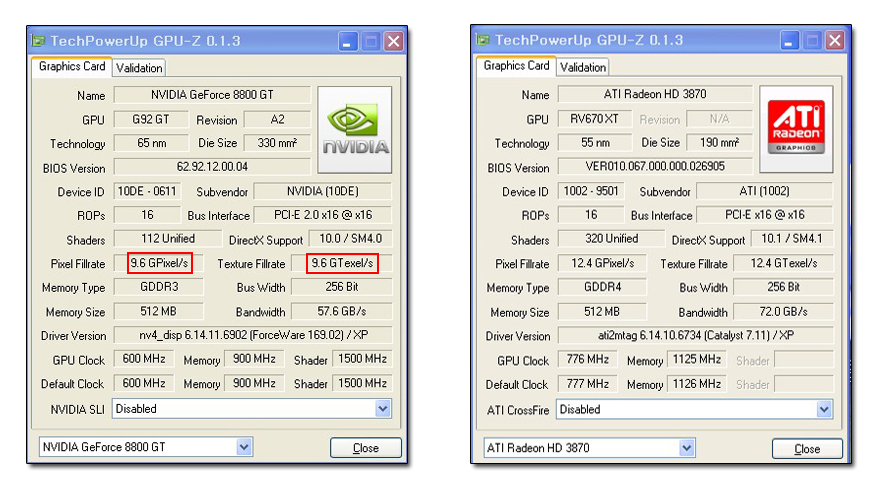
Task: Expand the ATI CrossFire dropdown
Action: (x=824, y=409)
